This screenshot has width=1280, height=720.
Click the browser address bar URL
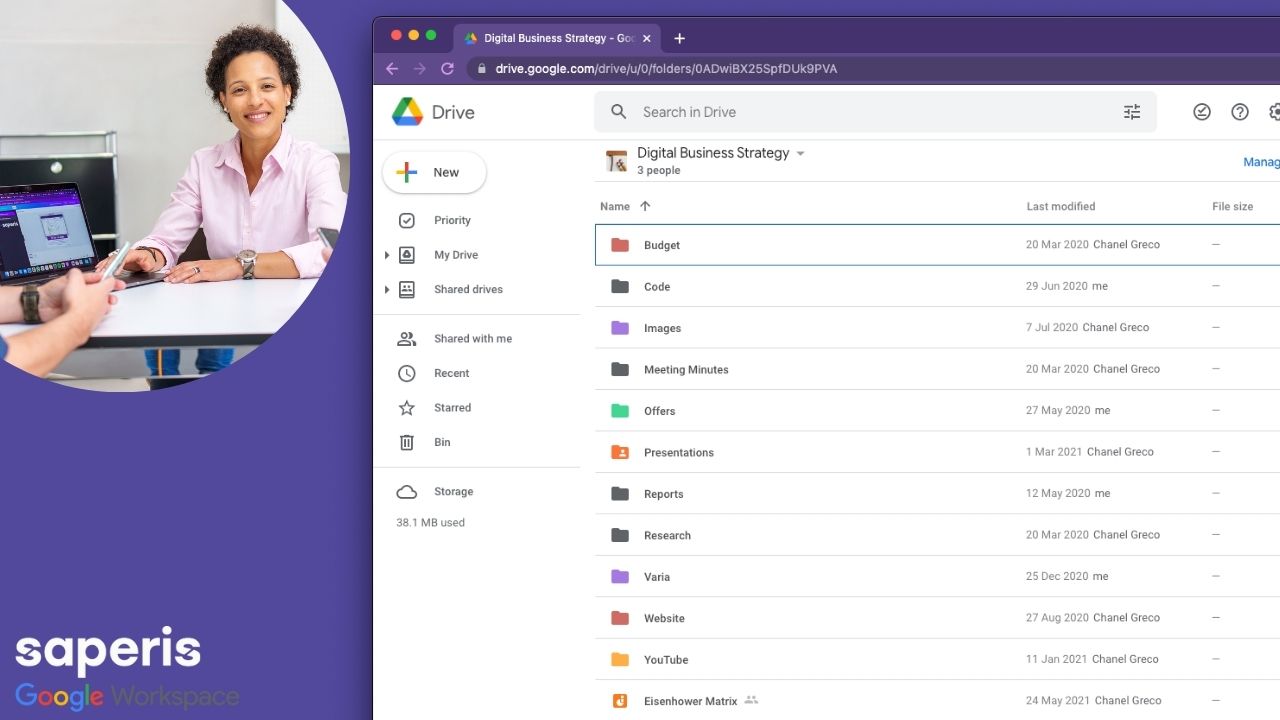pyautogui.click(x=666, y=69)
